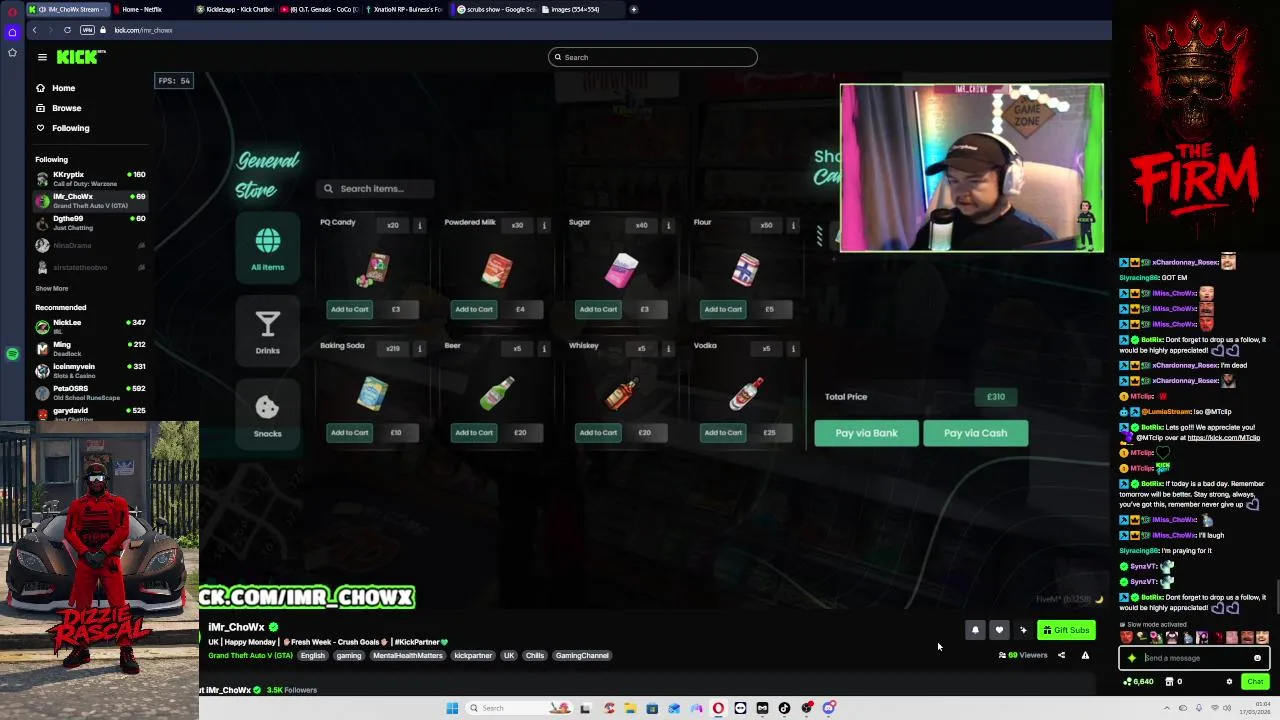Click the MentalHealthMatters tag
1280x720 pixels.
tap(408, 656)
